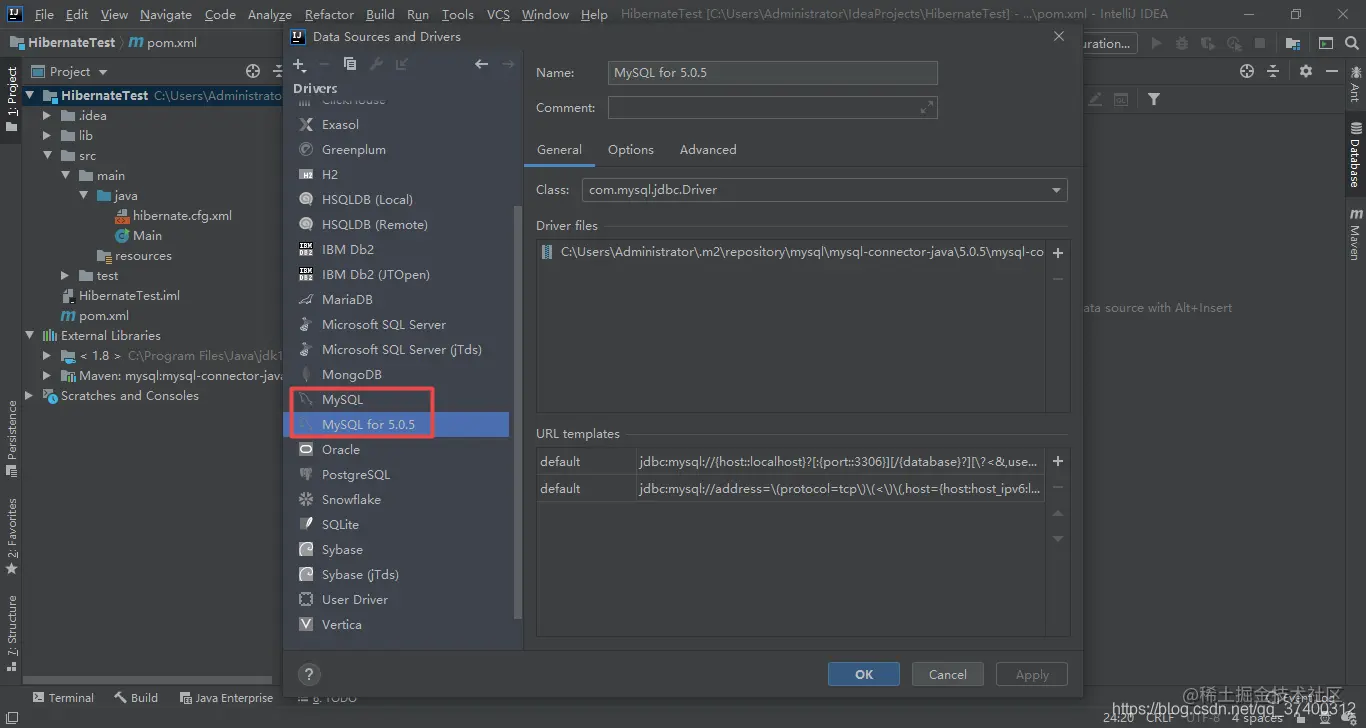The height and width of the screenshot is (728, 1366).
Task: Switch to the Advanced tab
Action: point(708,150)
